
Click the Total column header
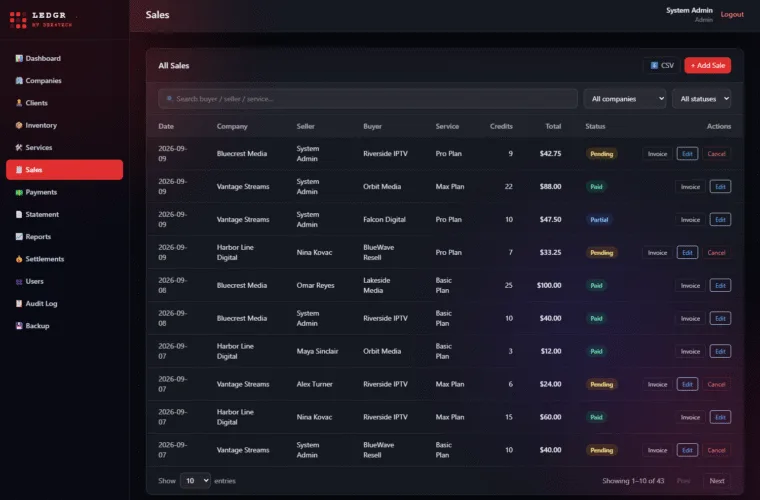click(553, 126)
